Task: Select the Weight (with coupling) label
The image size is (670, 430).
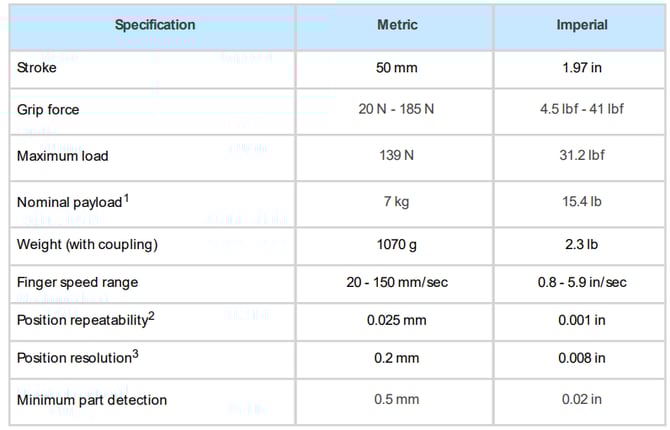Action: (86, 245)
